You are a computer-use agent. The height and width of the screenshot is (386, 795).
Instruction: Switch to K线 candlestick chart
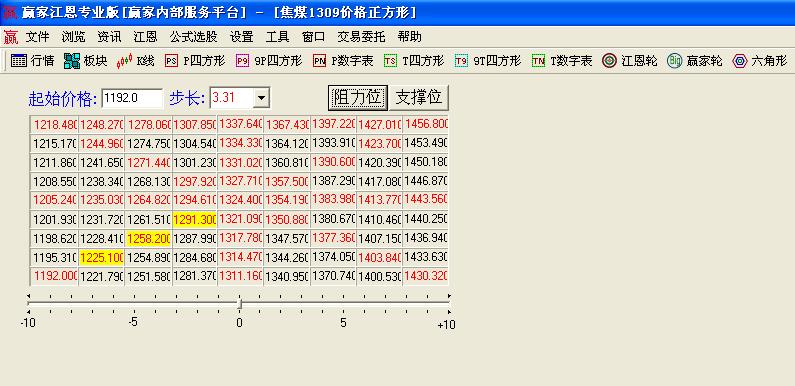tap(135, 61)
